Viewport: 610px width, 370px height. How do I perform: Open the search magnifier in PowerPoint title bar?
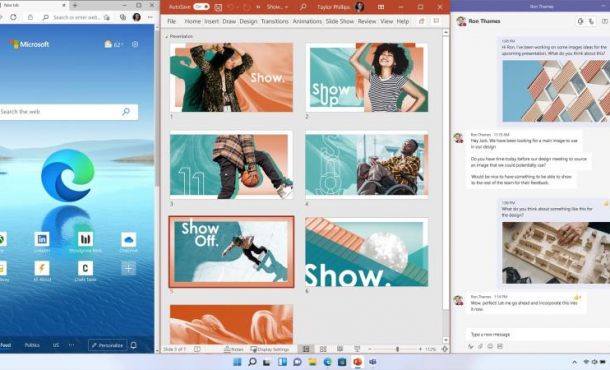coord(303,7)
